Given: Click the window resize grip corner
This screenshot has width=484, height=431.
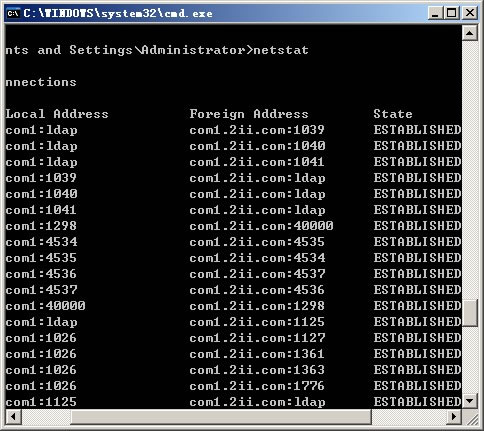Looking at the screenshot, I should tap(471, 417).
